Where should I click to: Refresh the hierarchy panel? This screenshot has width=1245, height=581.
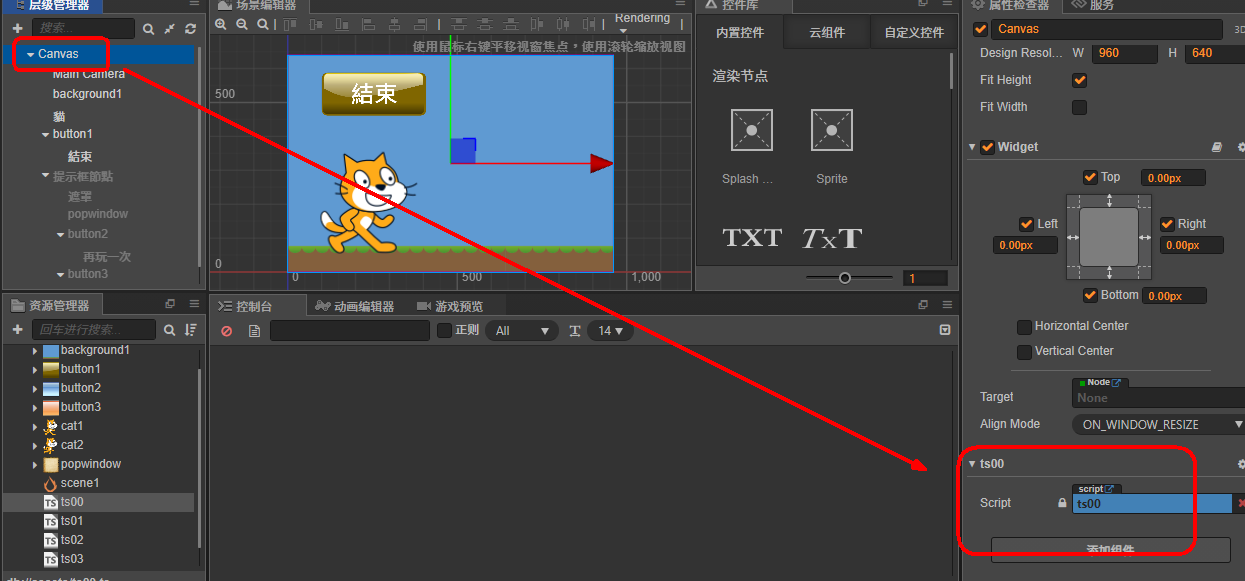pos(190,29)
